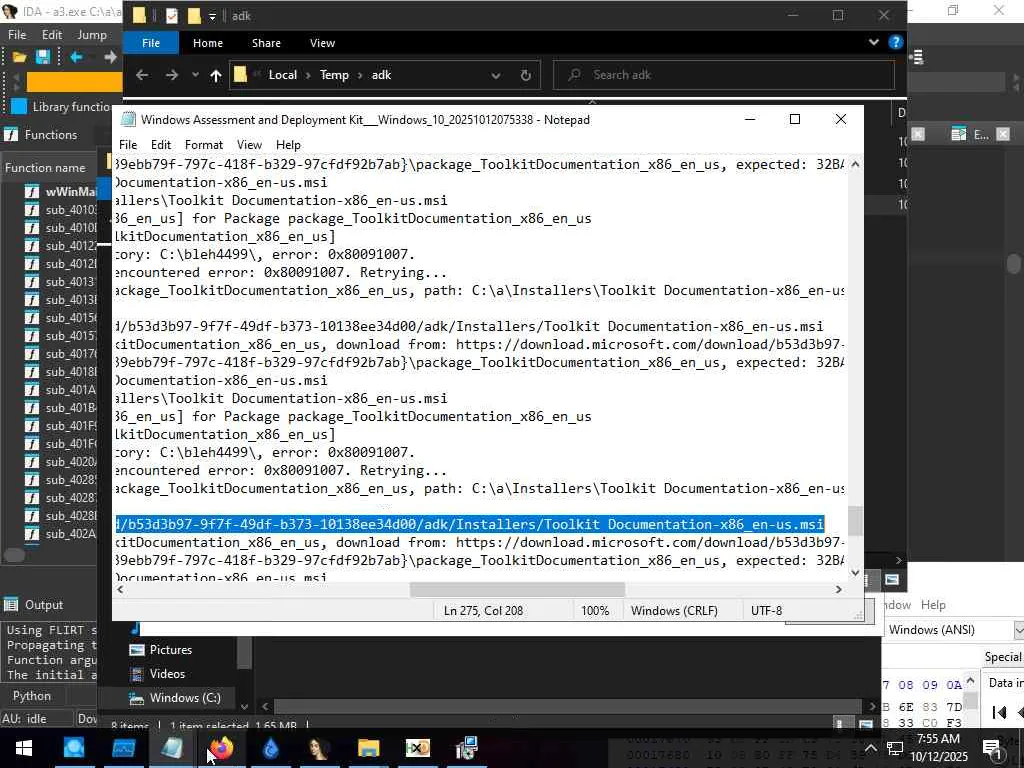This screenshot has height=768, width=1024.
Task: Click IDA list view icon at right toolbar
Action: 916,57
